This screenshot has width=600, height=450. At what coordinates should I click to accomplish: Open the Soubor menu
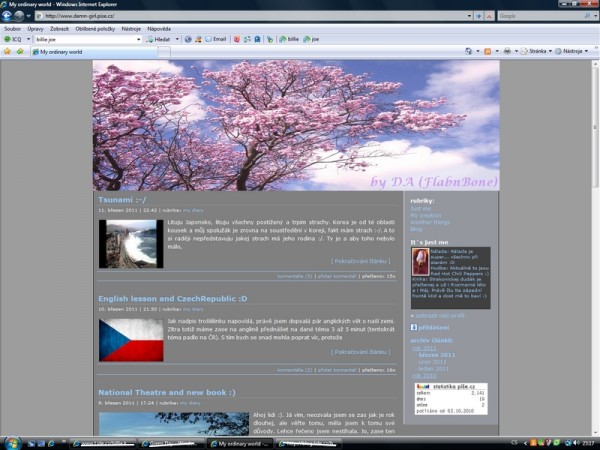[x=12, y=29]
